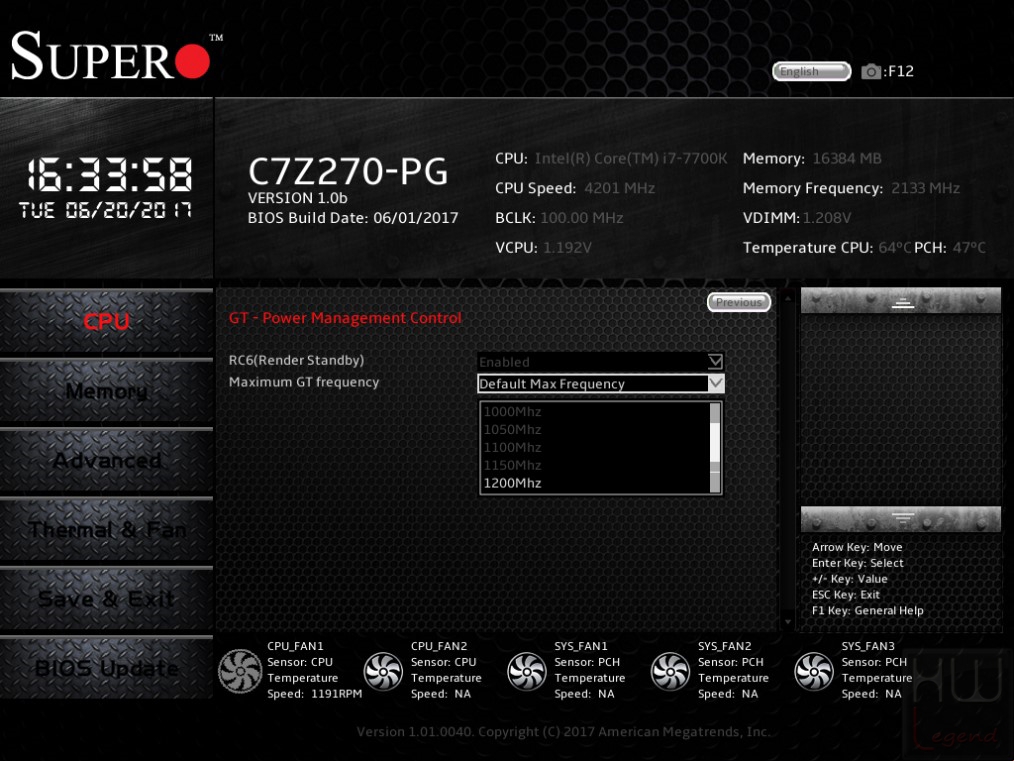This screenshot has height=761, width=1014.
Task: Open the Maximum GT frequency combo box
Action: [x=600, y=383]
